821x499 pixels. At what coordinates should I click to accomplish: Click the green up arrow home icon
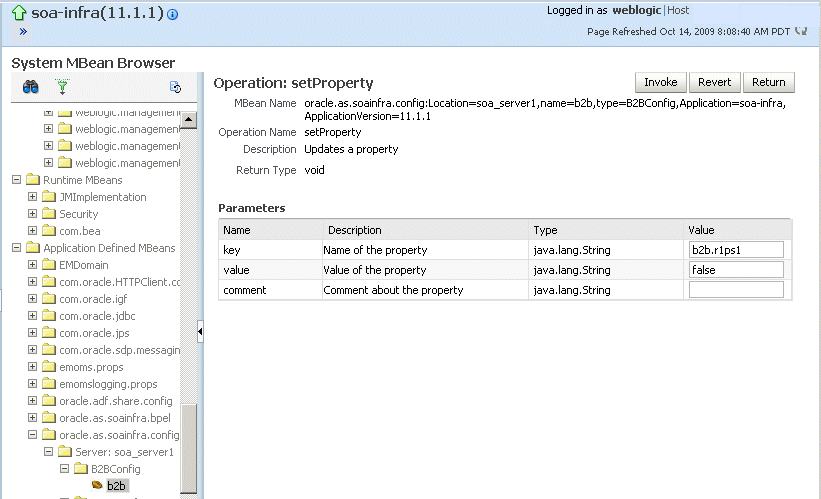(x=19, y=13)
